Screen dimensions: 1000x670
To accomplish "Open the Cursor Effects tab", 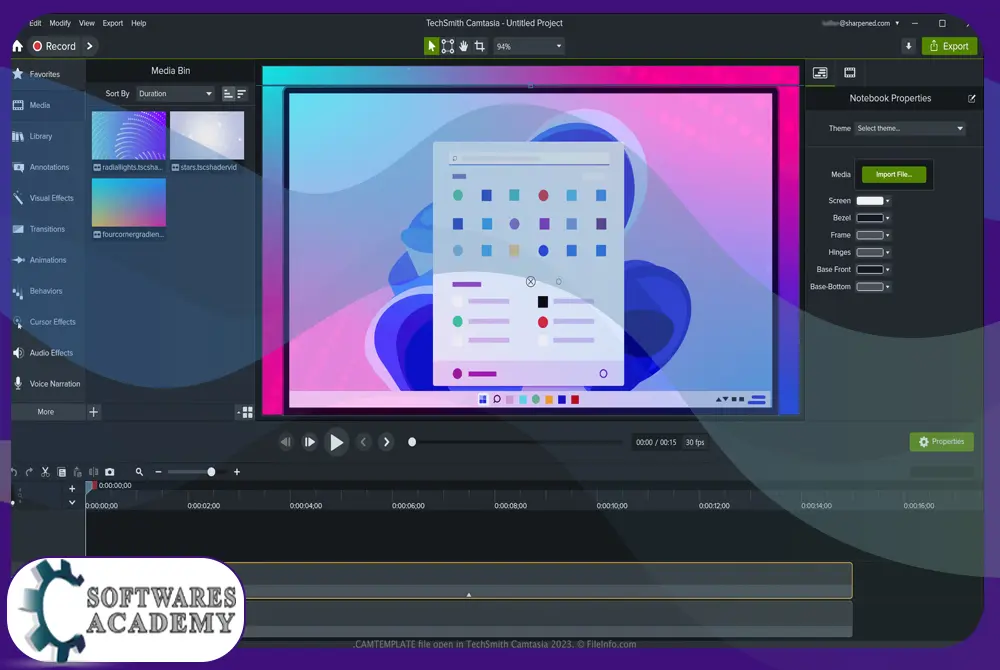I will (48, 322).
